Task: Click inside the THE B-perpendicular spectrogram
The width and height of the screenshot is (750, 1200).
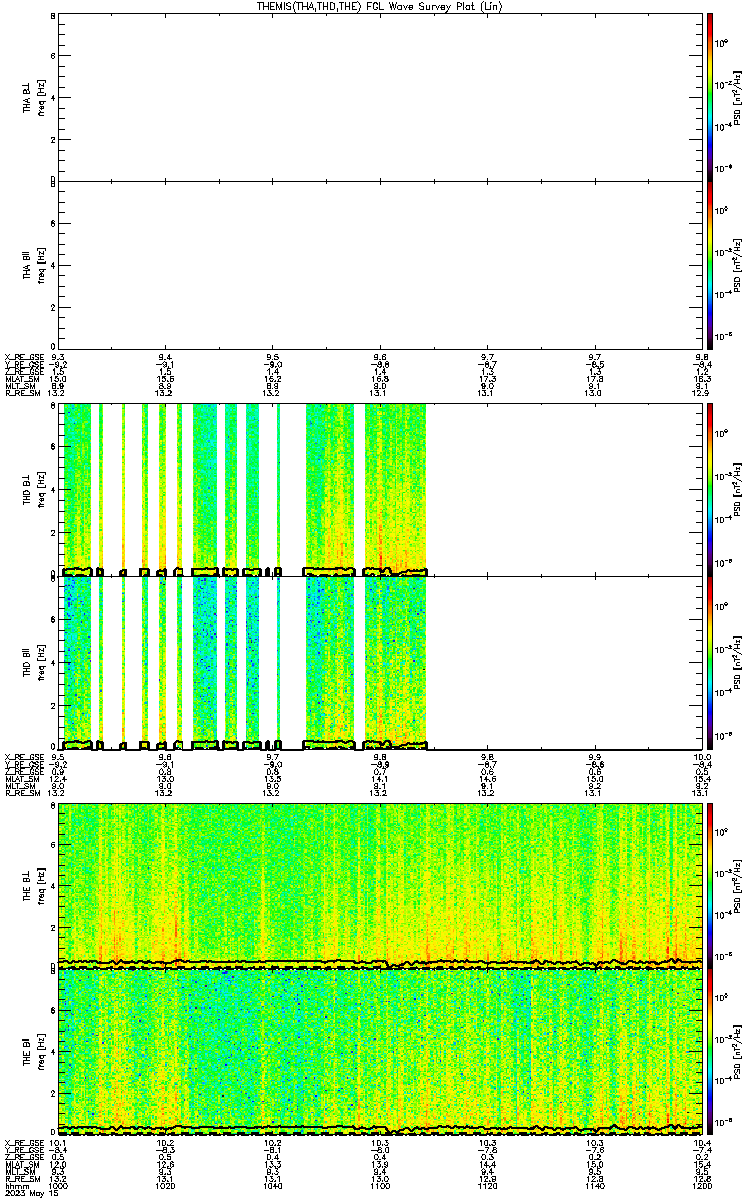Action: point(380,884)
